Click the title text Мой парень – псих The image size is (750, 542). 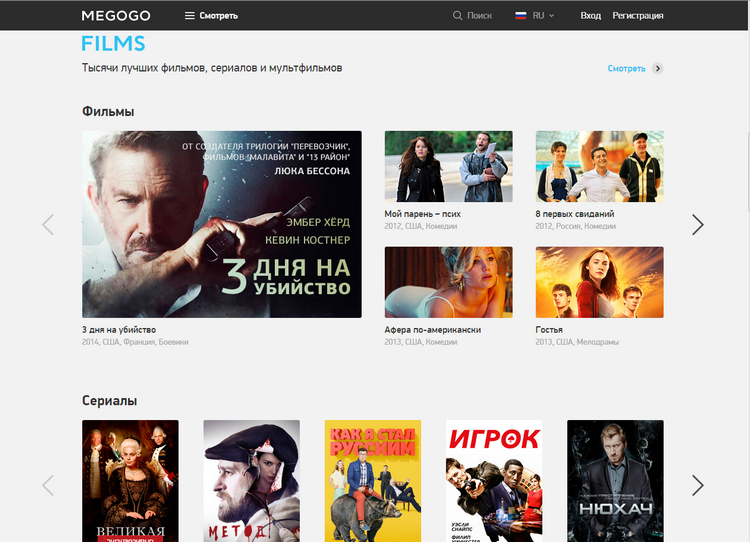422,214
